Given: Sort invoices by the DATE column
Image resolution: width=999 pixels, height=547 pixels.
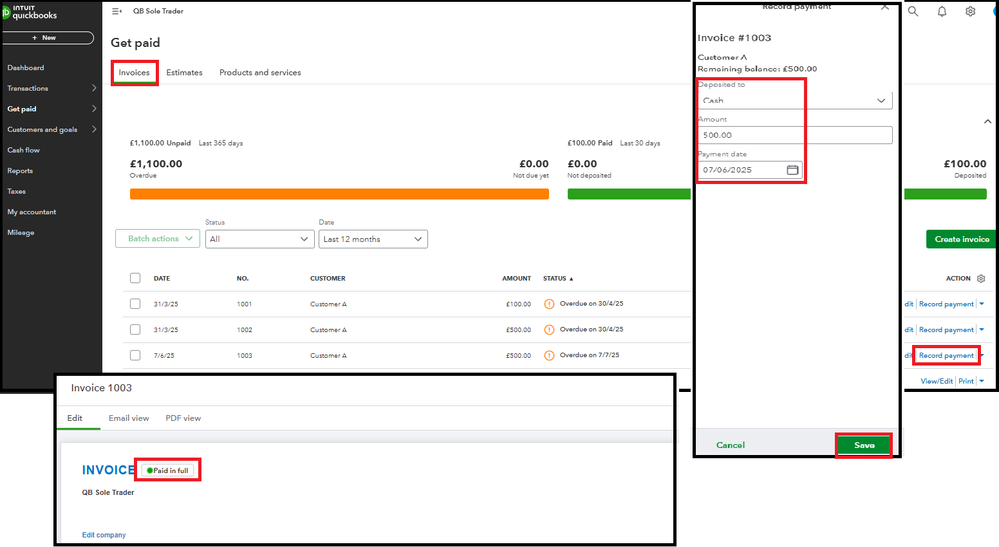Looking at the screenshot, I should tap(162, 278).
